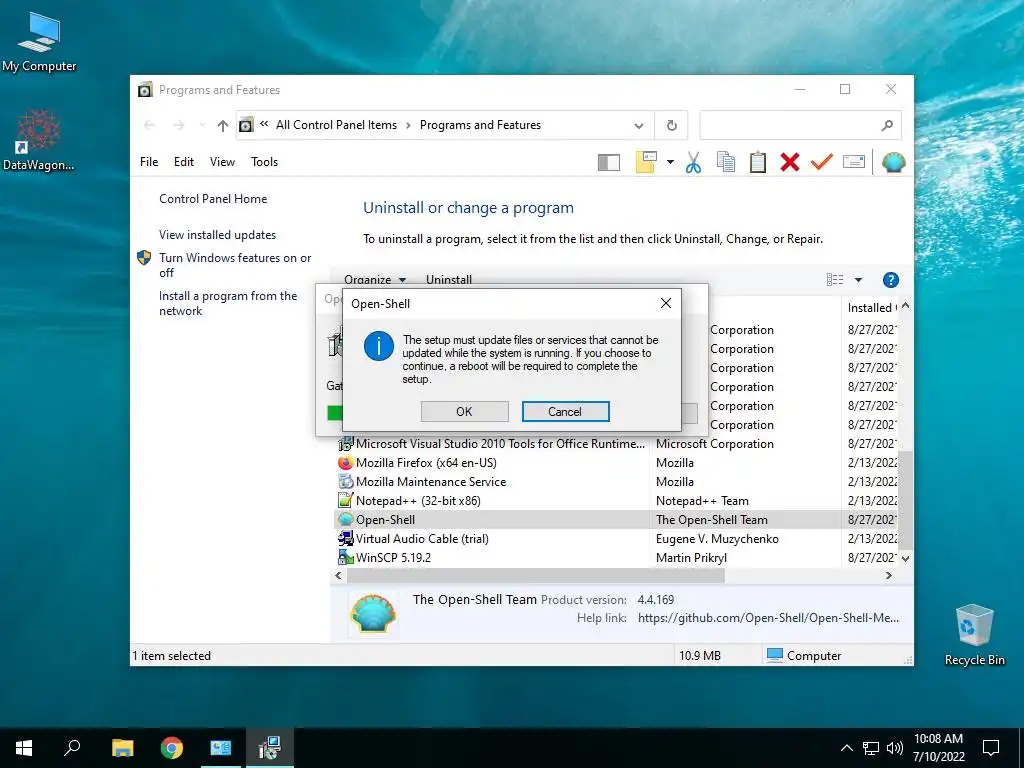Click the installer taskbar icon
The image size is (1024, 768).
pyautogui.click(x=270, y=748)
